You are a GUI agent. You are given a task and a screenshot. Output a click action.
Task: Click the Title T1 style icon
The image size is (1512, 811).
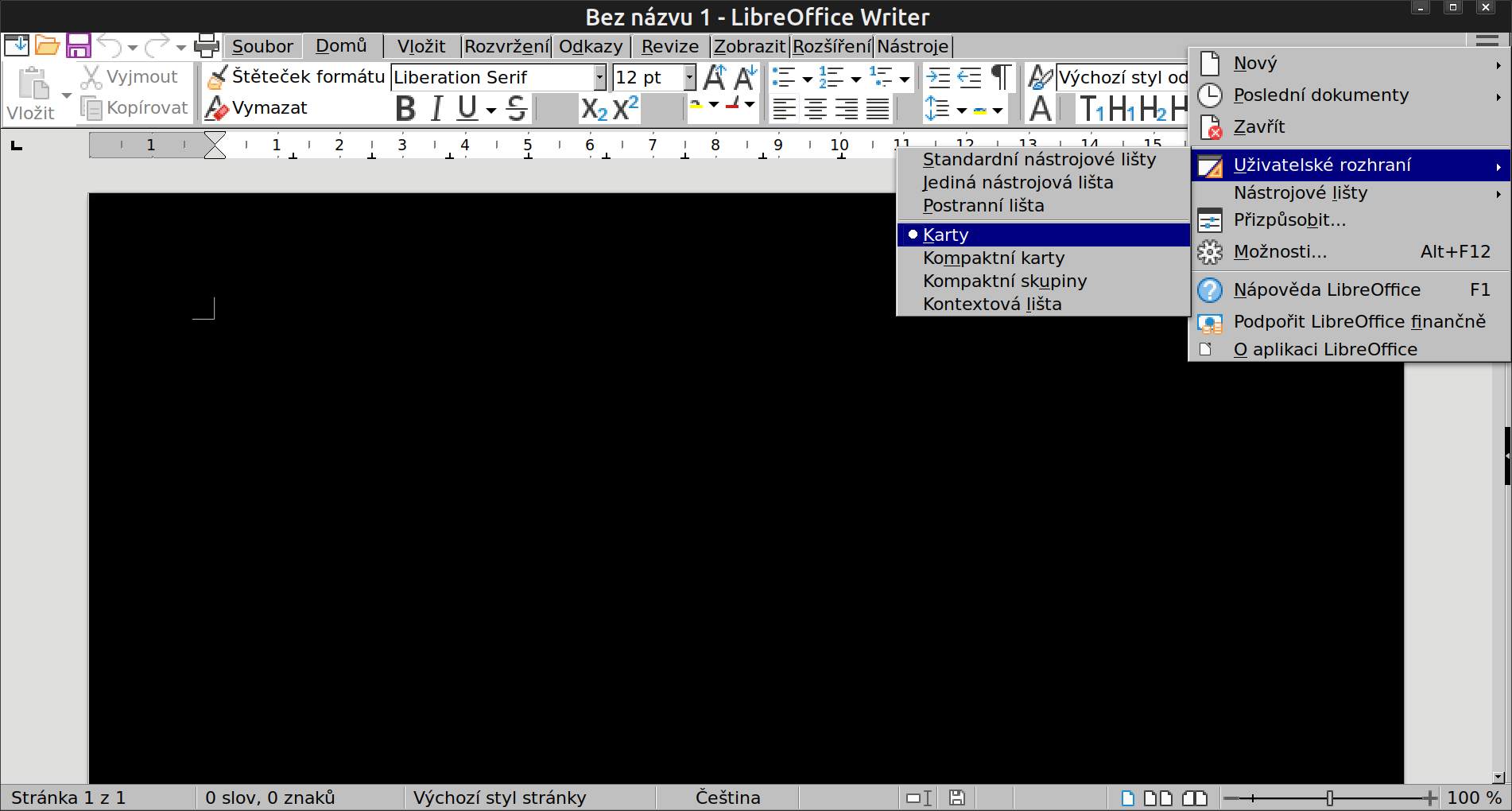pos(1091,108)
